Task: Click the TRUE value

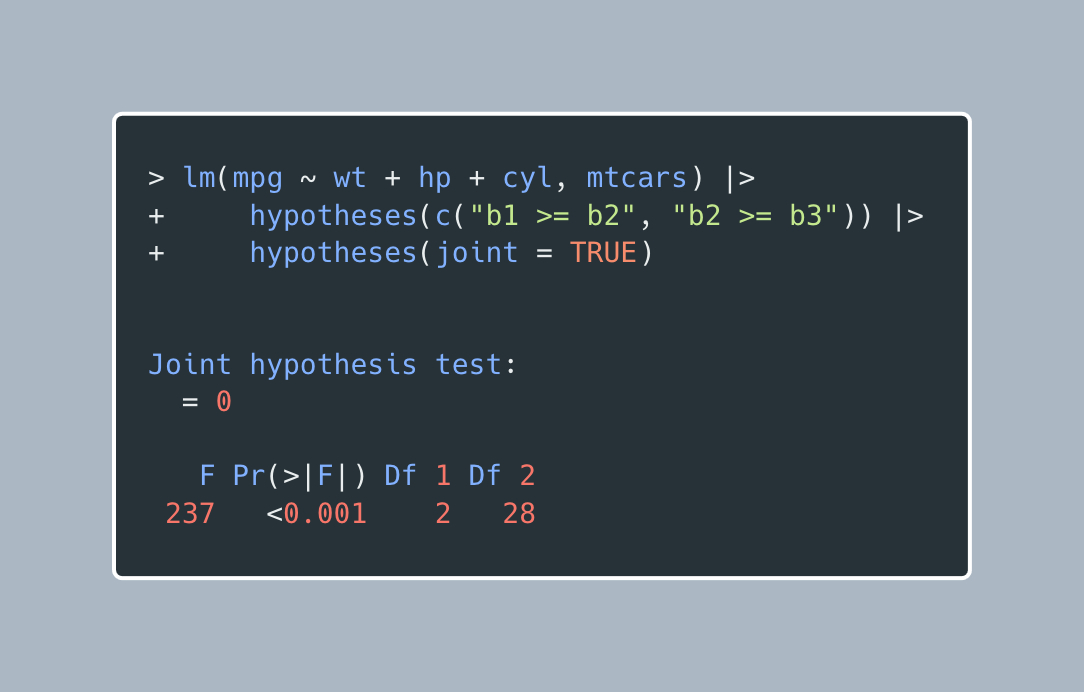Action: [x=603, y=253]
